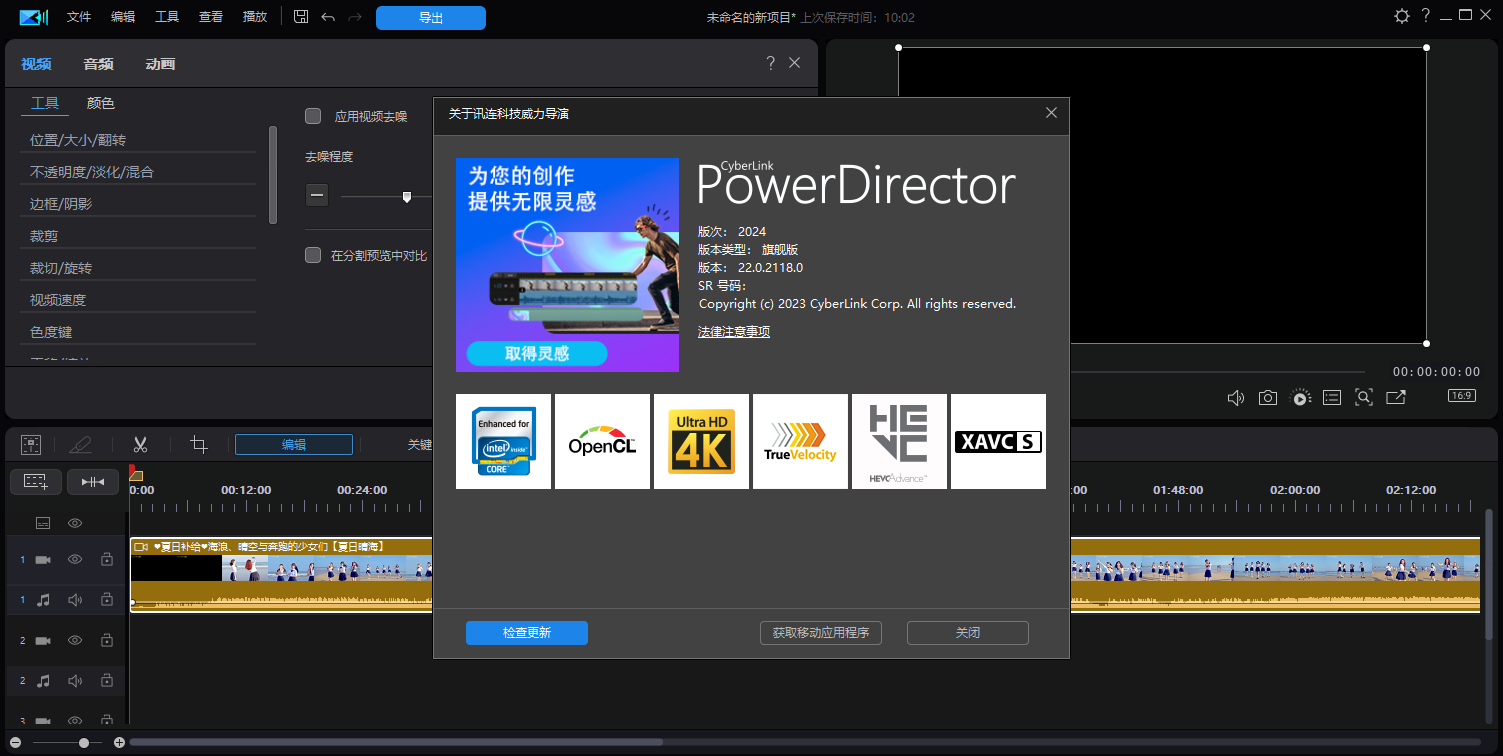Undo the last action
The height and width of the screenshot is (756, 1503).
(328, 17)
